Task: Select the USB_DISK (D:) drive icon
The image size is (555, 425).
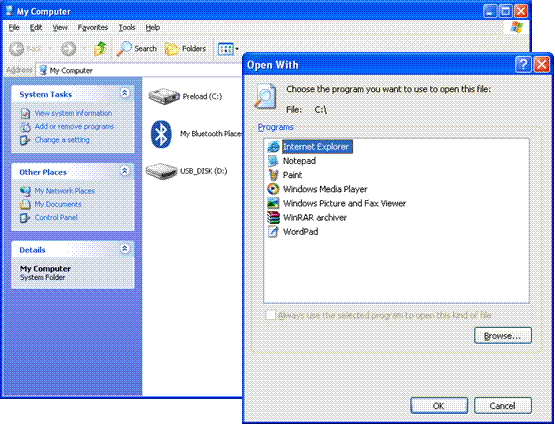Action: [x=161, y=171]
